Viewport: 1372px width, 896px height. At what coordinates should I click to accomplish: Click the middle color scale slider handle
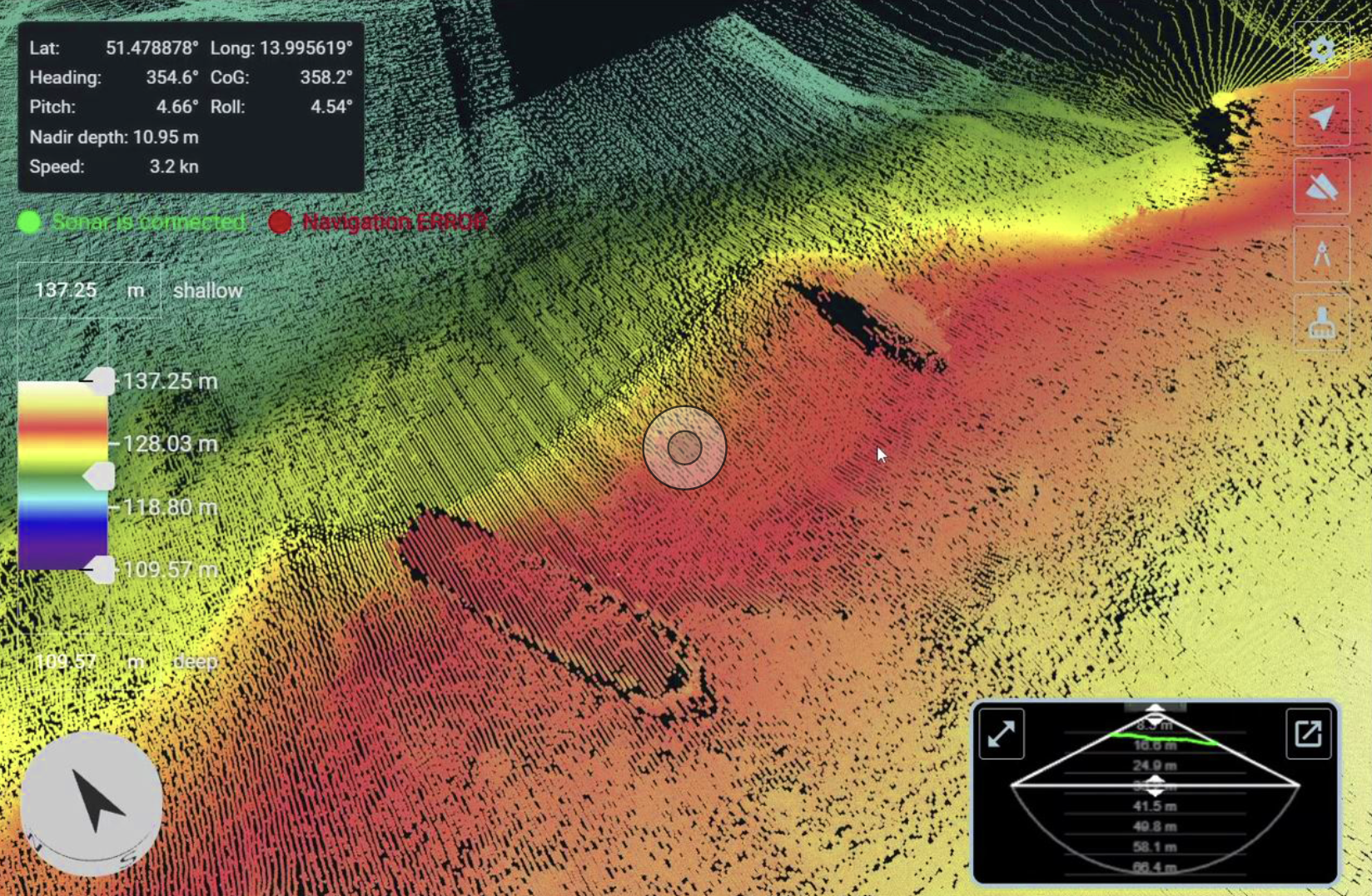pos(99,475)
